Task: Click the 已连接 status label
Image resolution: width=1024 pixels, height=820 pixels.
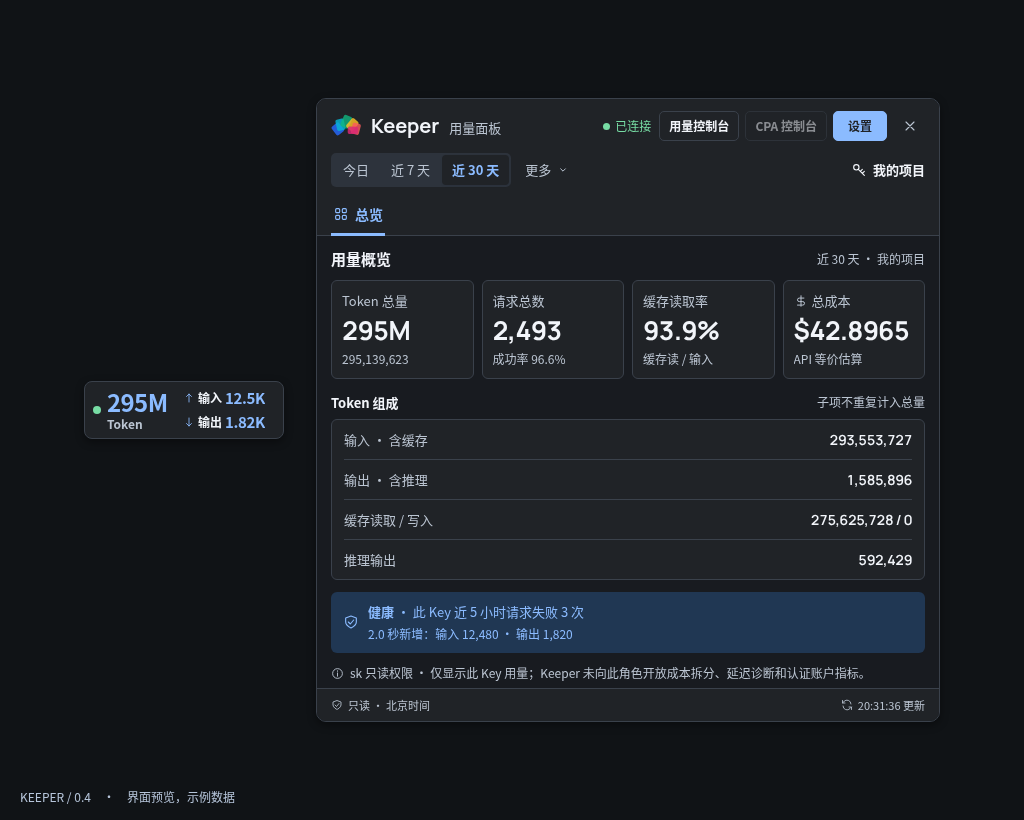Action: tap(633, 126)
